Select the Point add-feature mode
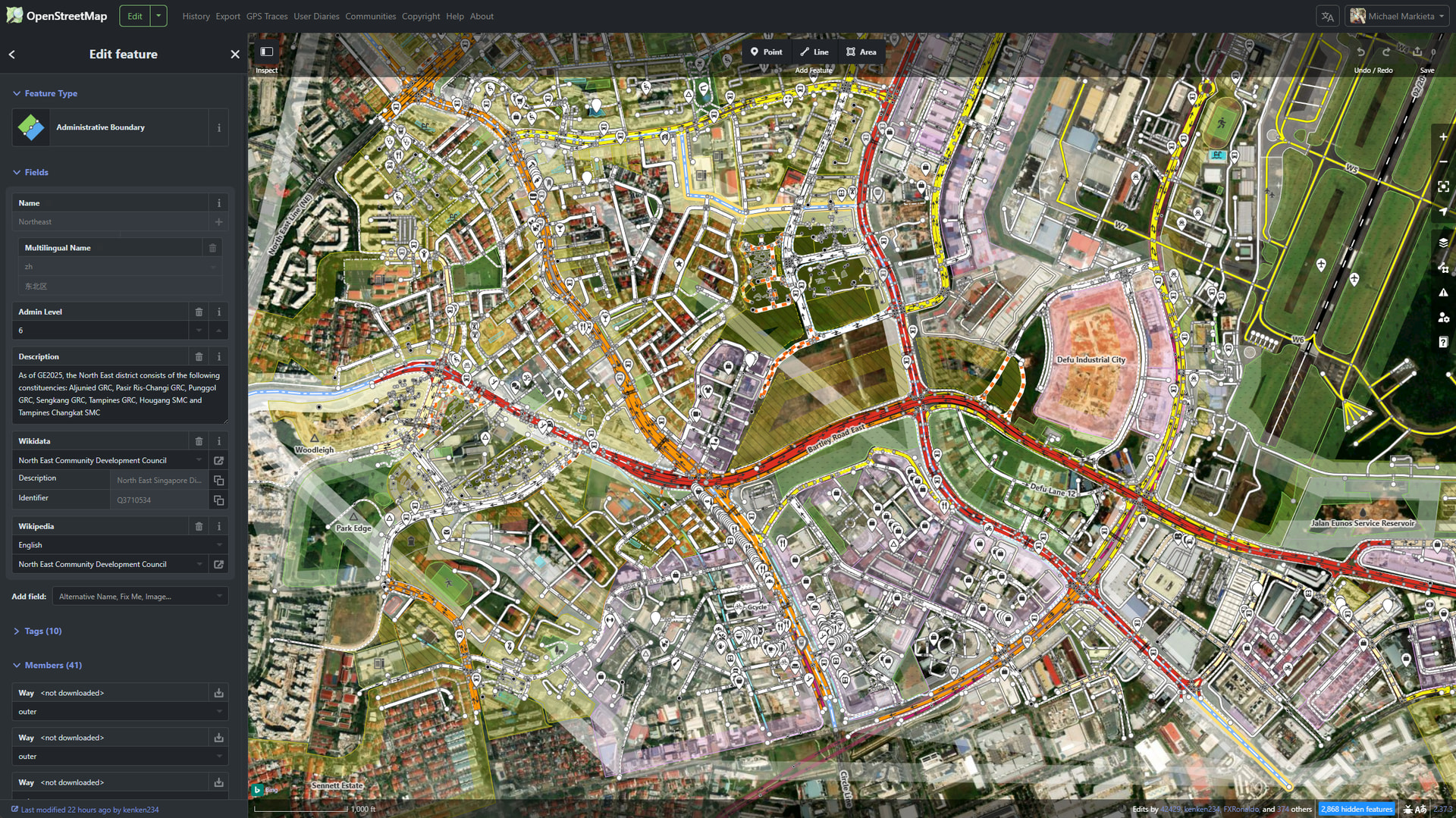 click(x=766, y=52)
